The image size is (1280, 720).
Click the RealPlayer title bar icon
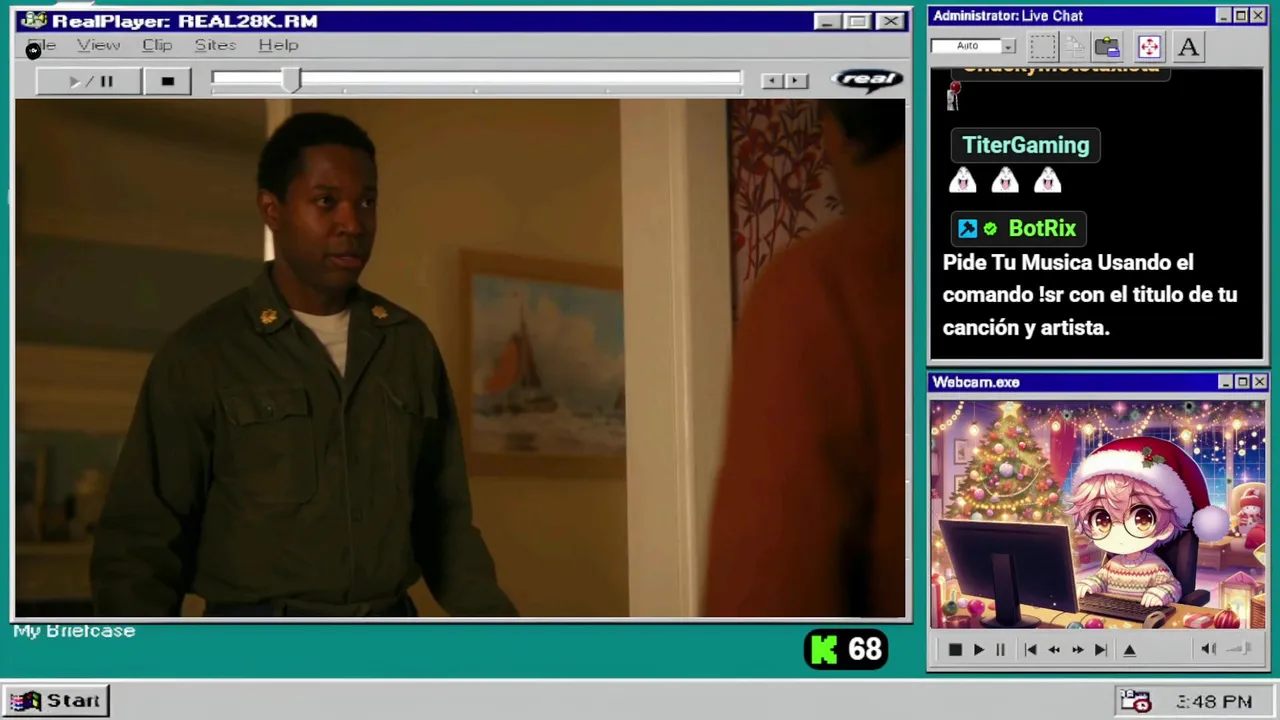pos(33,21)
